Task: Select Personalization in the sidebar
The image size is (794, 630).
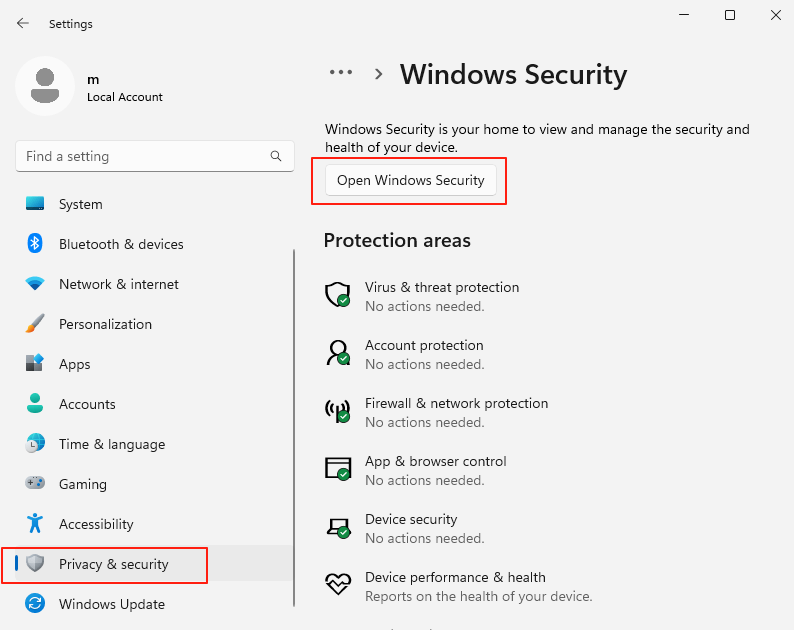Action: click(x=105, y=324)
